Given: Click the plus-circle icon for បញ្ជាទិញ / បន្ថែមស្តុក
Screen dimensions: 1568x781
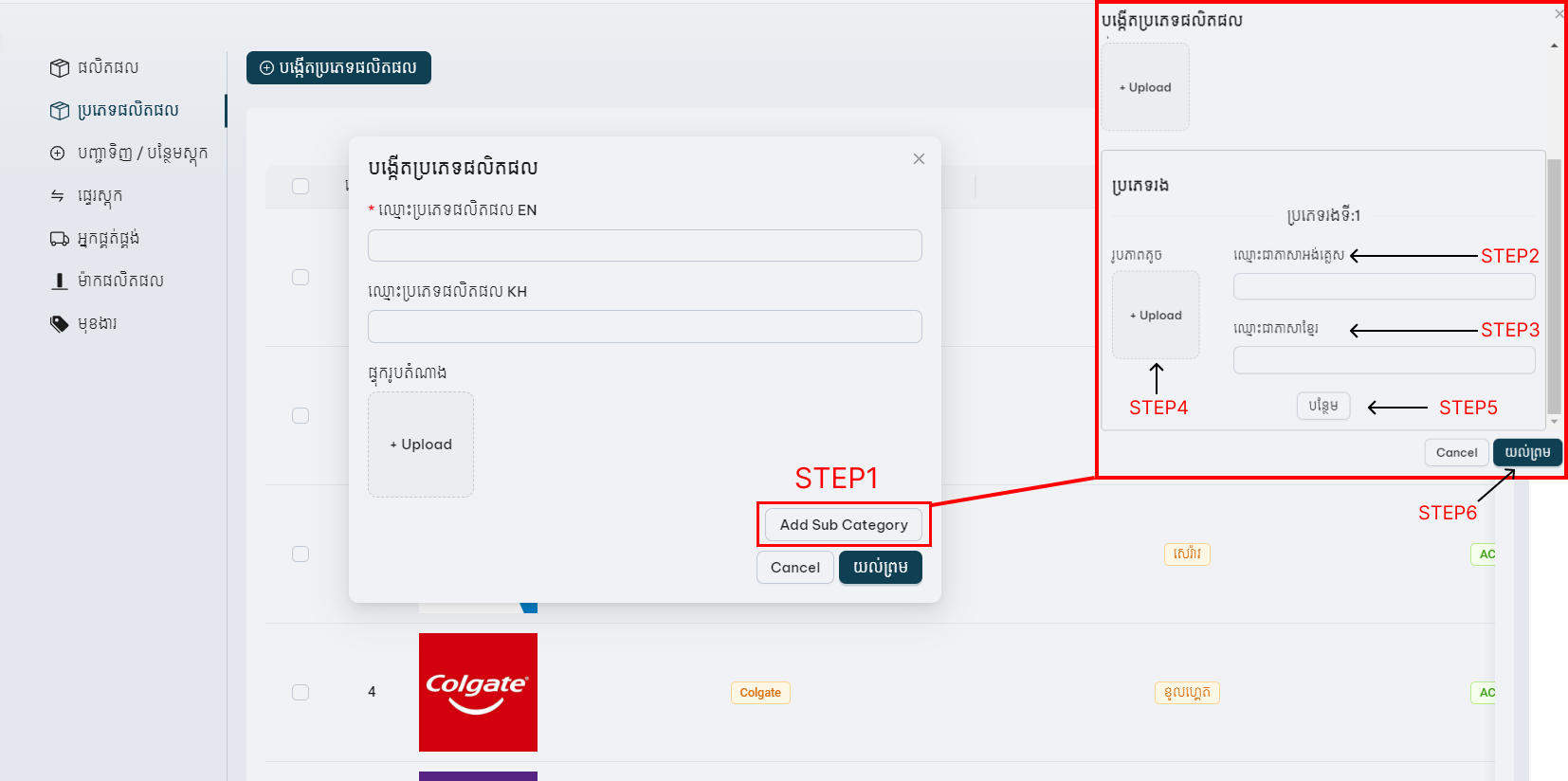Looking at the screenshot, I should coord(58,154).
